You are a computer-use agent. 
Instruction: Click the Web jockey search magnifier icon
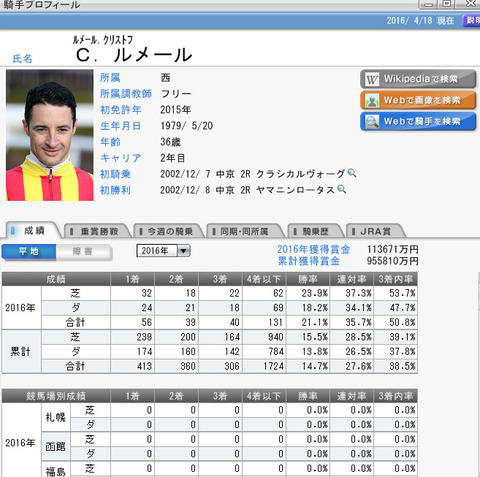click(x=372, y=122)
